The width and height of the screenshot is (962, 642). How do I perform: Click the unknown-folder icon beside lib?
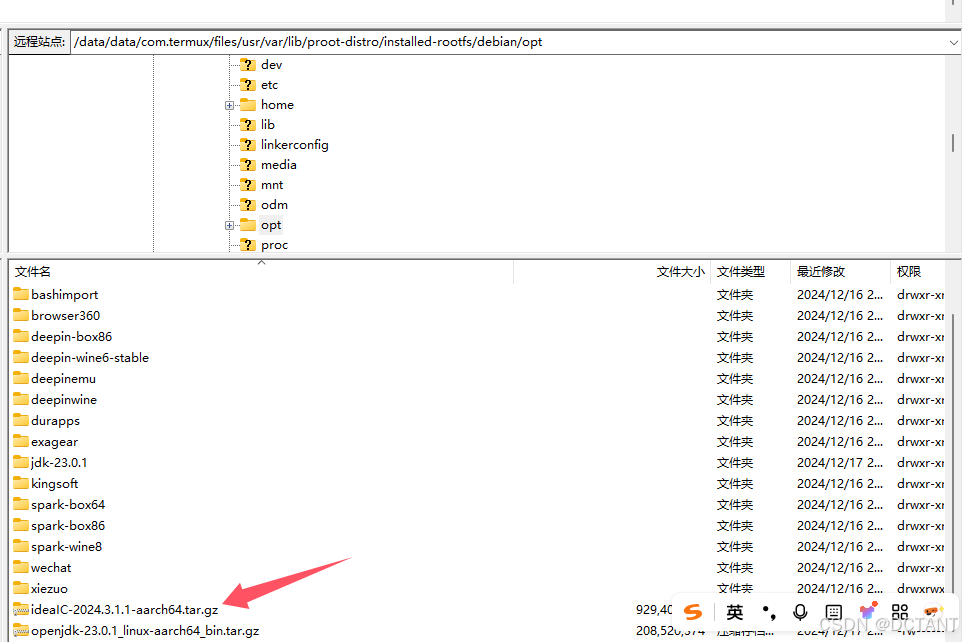(248, 125)
